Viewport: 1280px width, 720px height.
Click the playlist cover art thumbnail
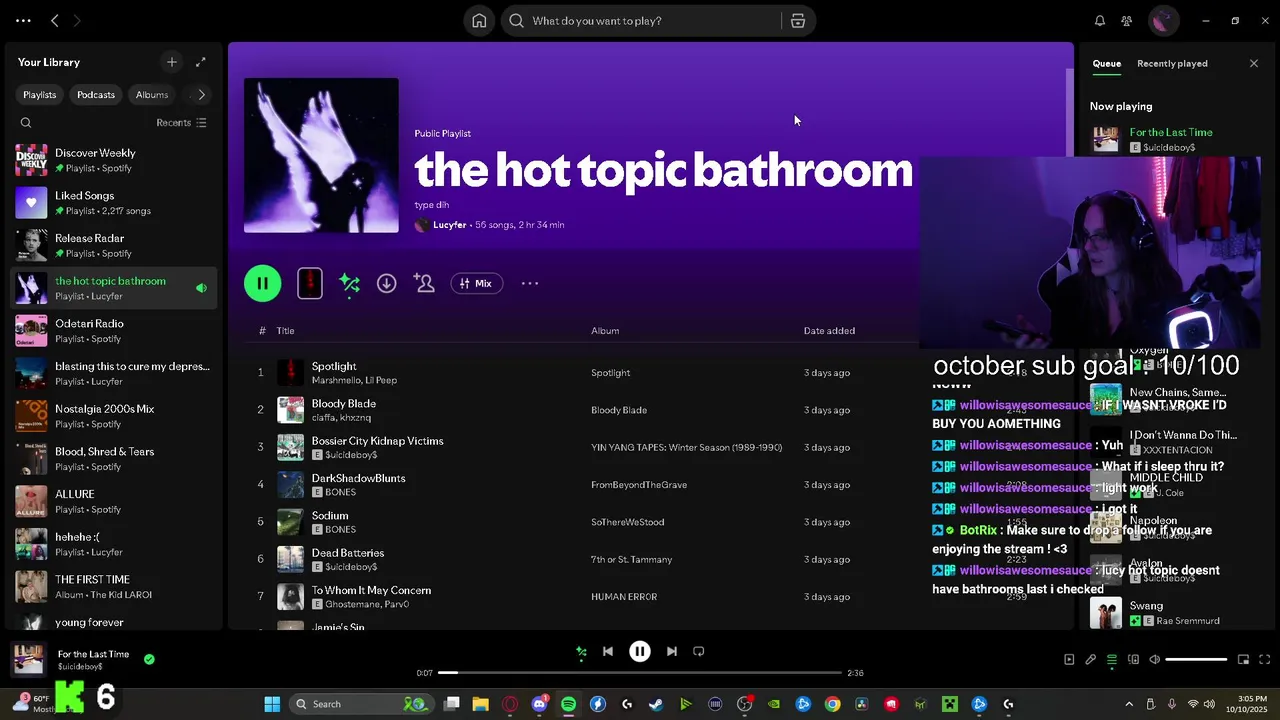tap(321, 155)
